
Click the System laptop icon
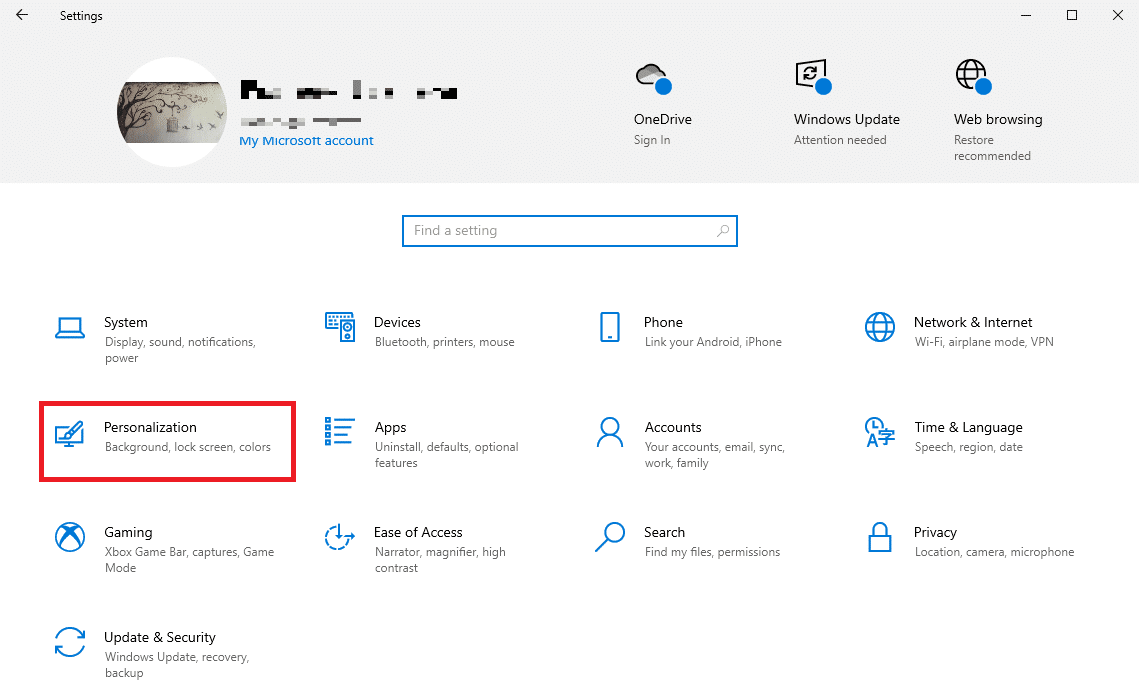point(70,328)
